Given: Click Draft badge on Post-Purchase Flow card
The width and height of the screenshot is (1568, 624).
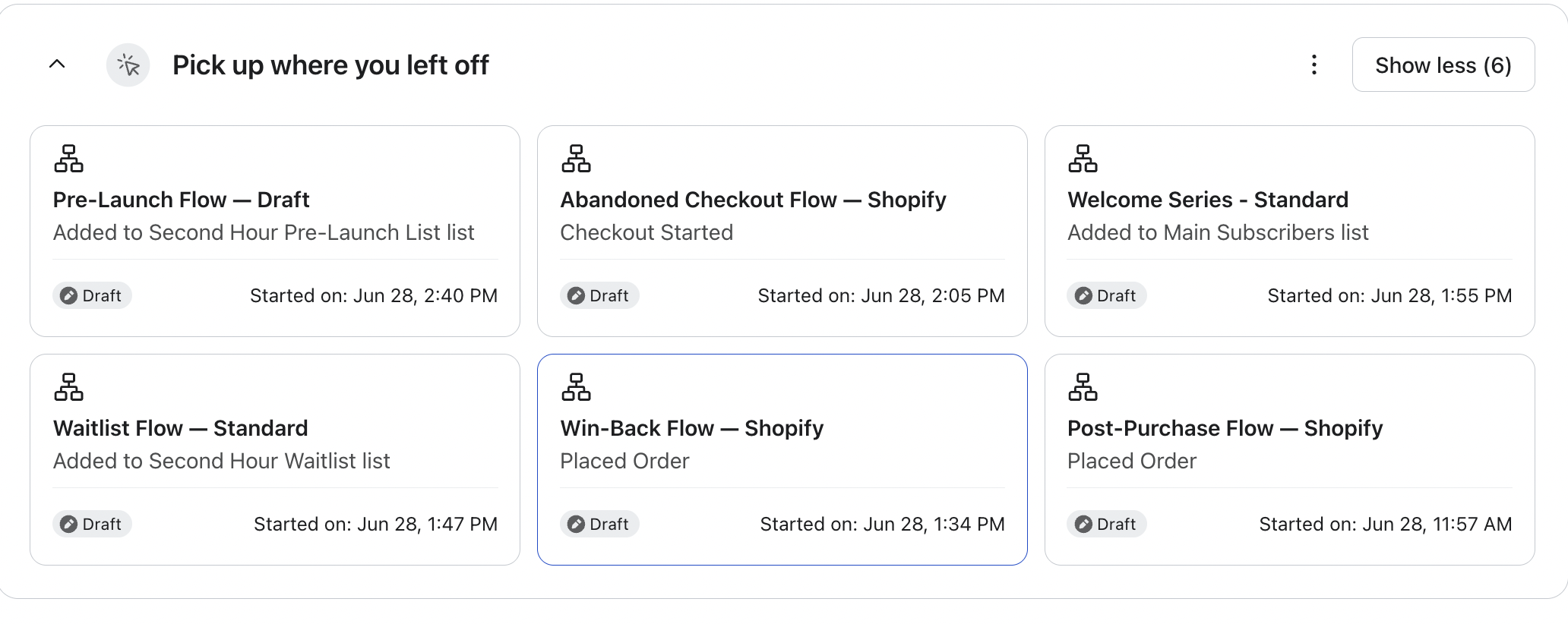Looking at the screenshot, I should pos(1107,524).
